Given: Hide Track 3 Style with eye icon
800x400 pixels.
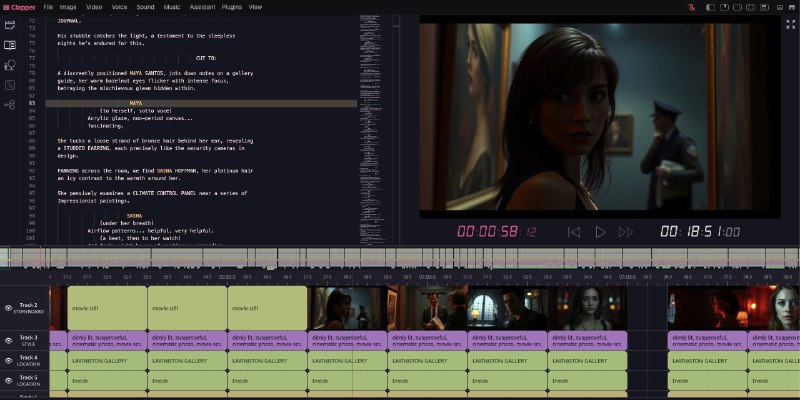Looking at the screenshot, I should tap(8, 341).
